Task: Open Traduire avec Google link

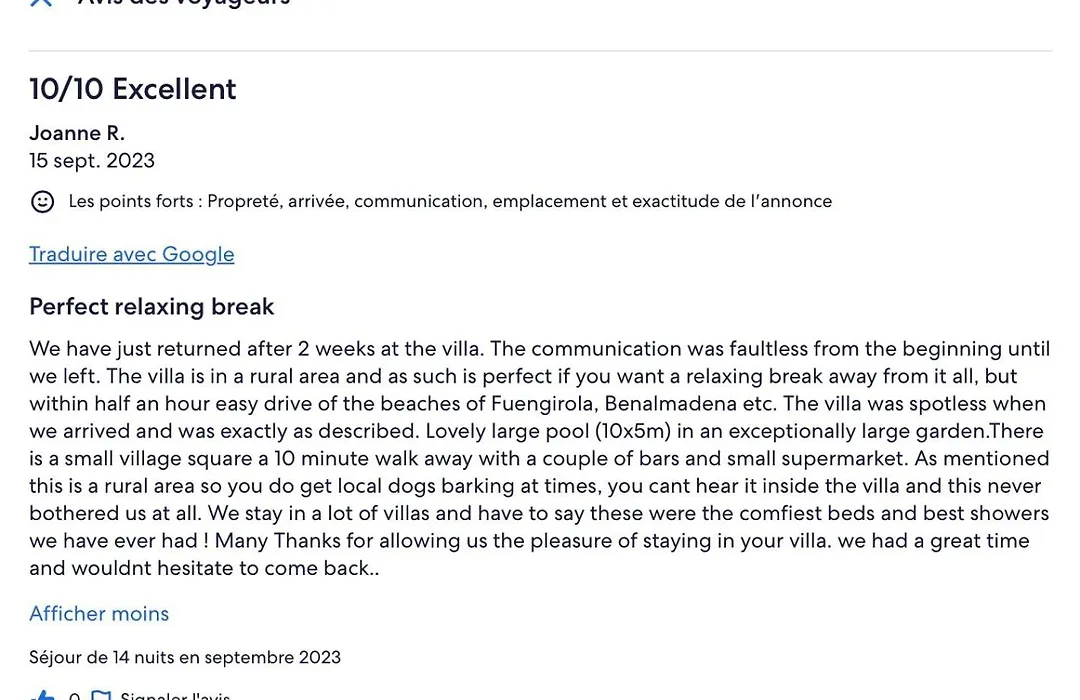Action: pyautogui.click(x=132, y=254)
